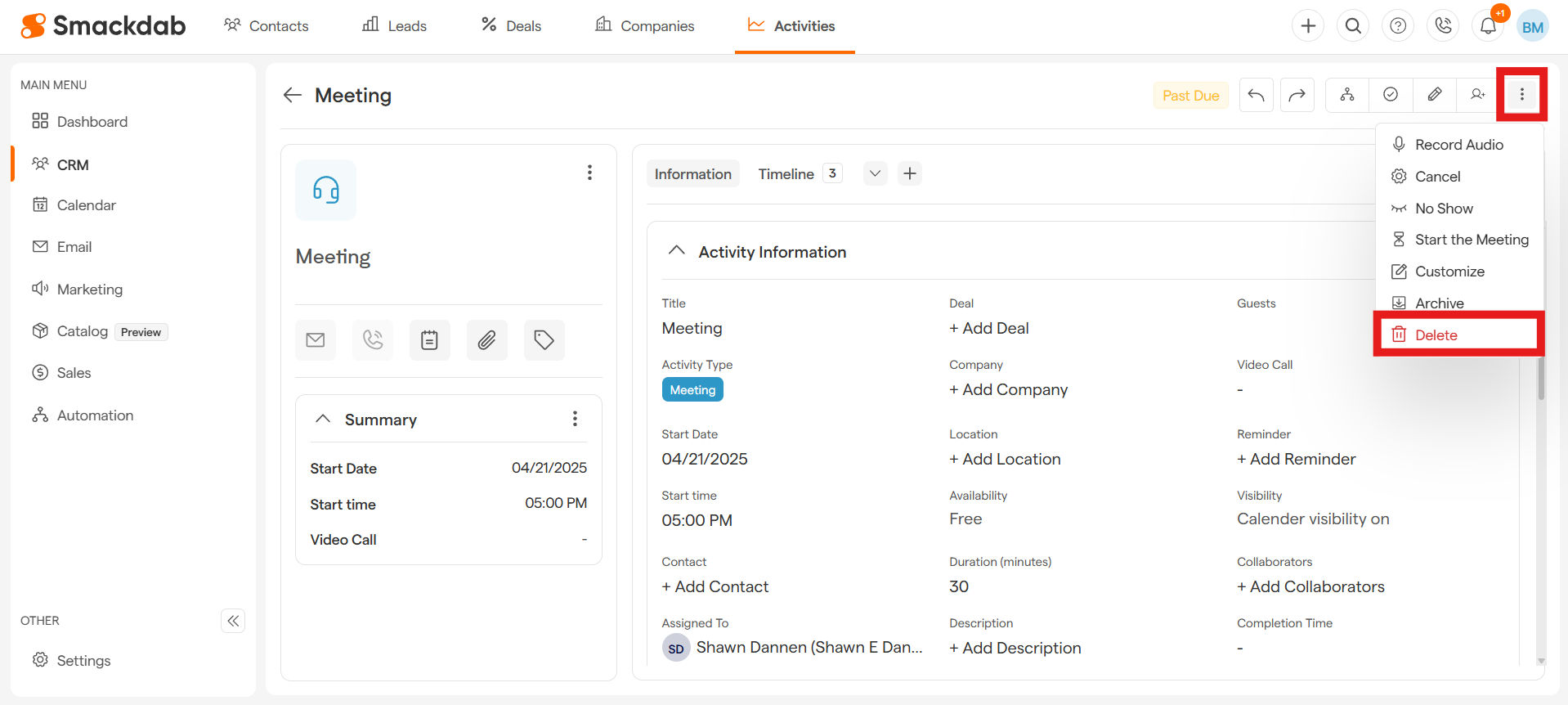This screenshot has height=705, width=1568.
Task: Click the add collaborator person icon
Action: (1477, 95)
